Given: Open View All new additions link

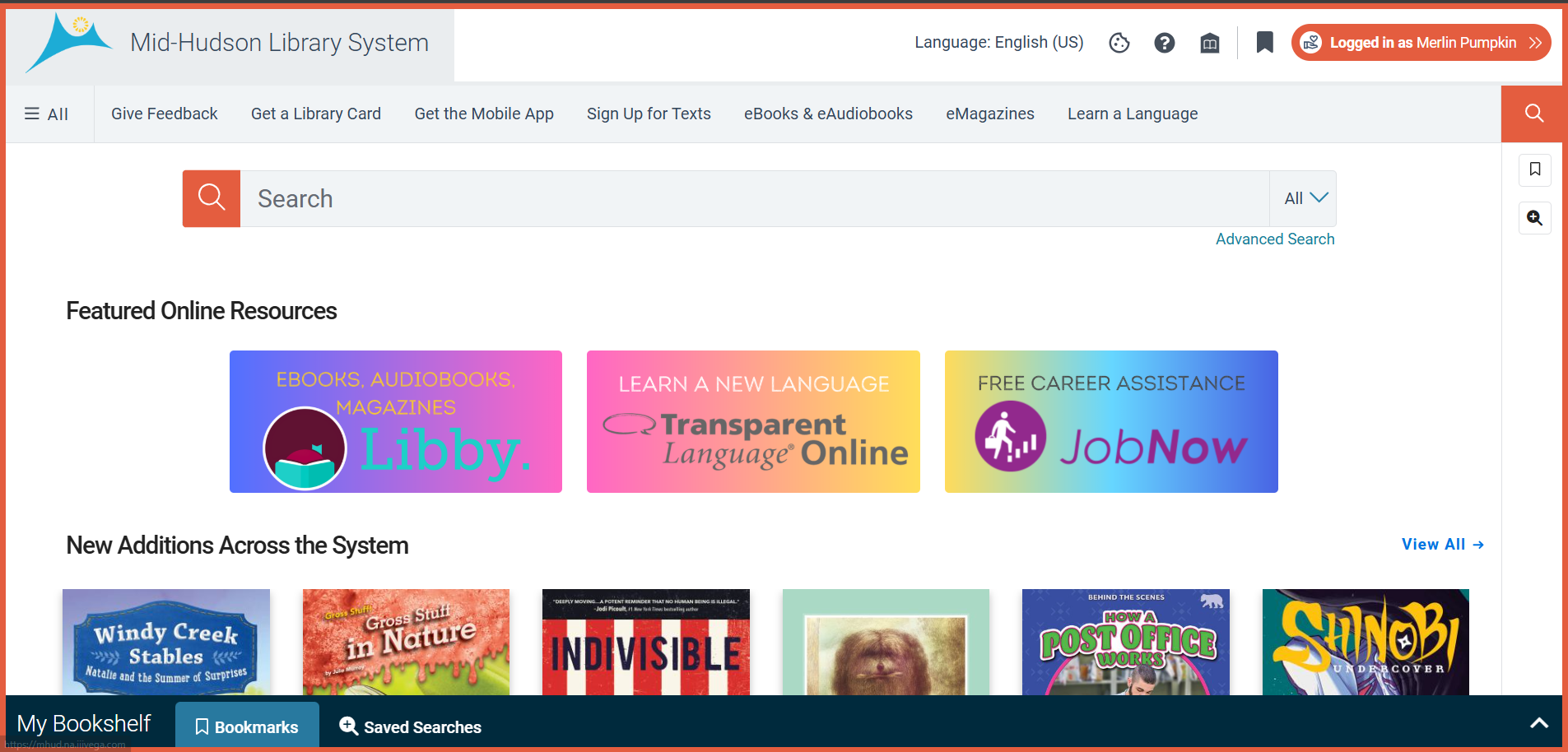Looking at the screenshot, I should [x=1443, y=545].
